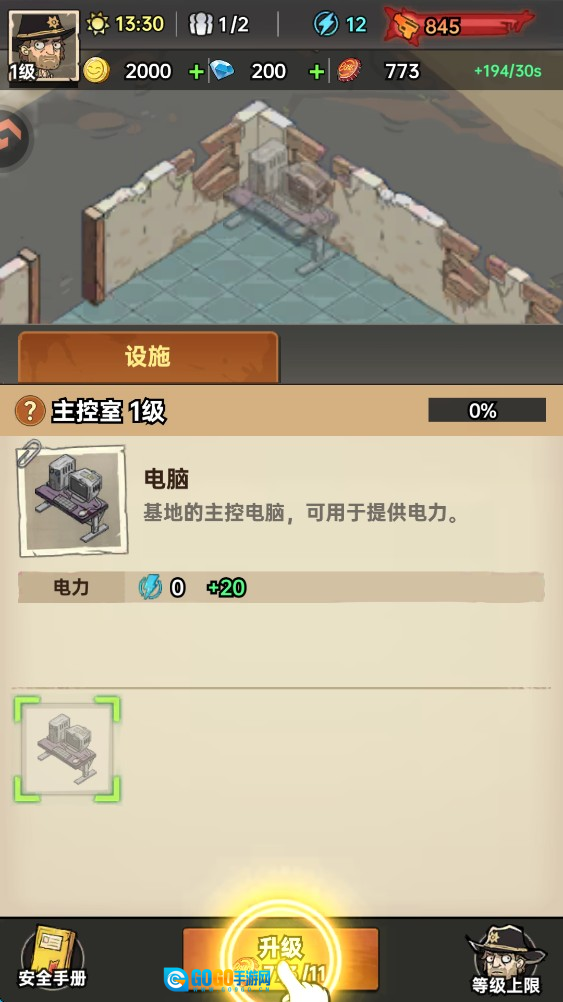
Task: Tap the bottle cap currency icon
Action: click(350, 70)
